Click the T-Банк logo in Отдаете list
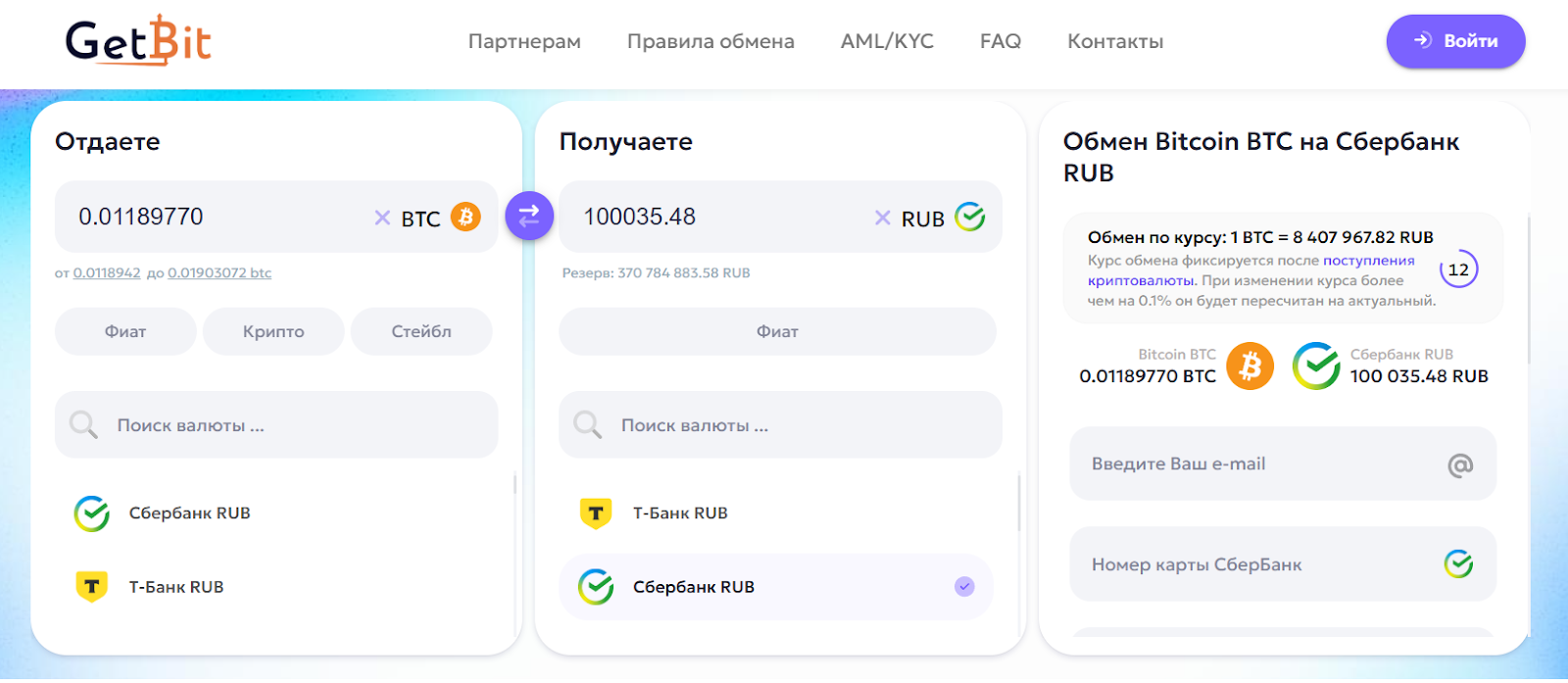Image resolution: width=1568 pixels, height=683 pixels. click(92, 587)
